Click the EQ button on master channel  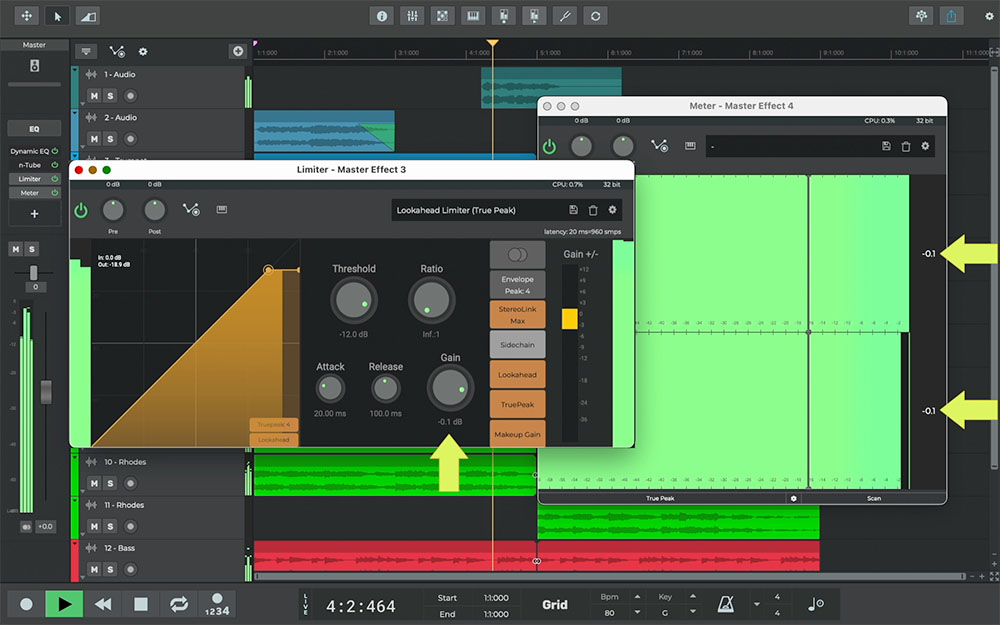click(34, 128)
